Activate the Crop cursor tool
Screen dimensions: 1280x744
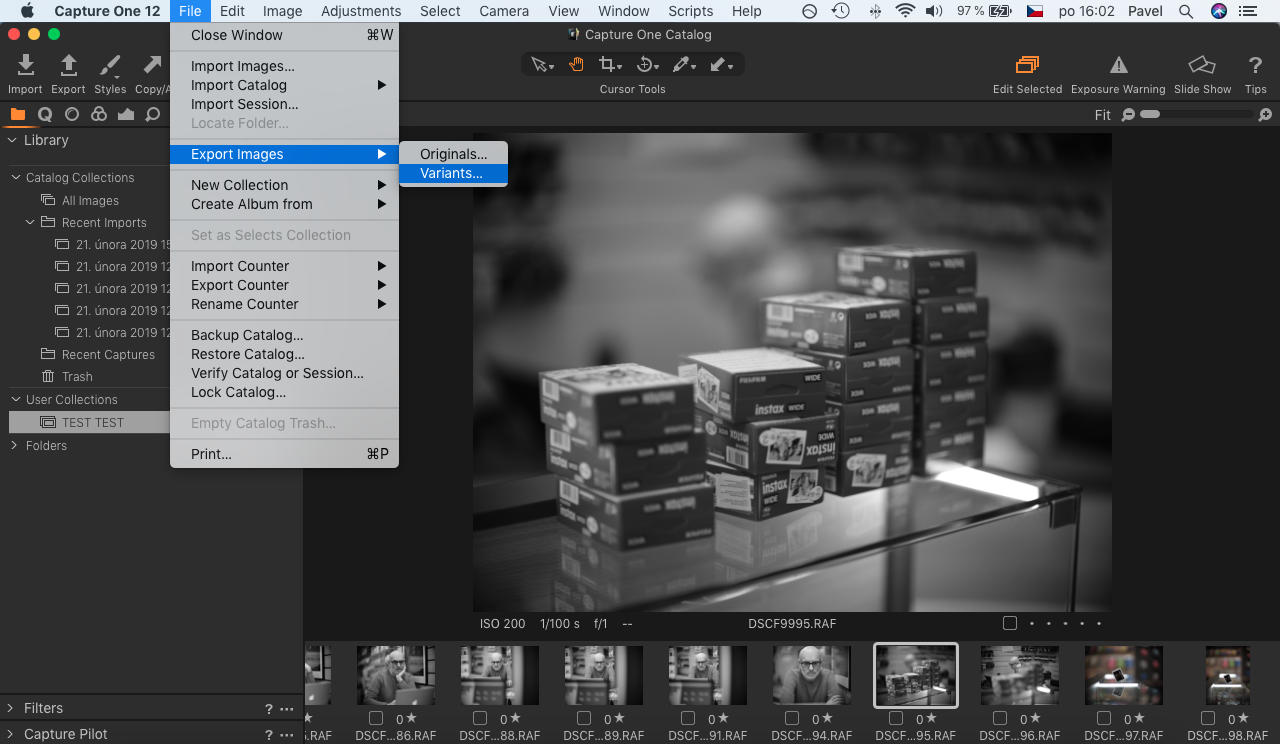point(609,63)
